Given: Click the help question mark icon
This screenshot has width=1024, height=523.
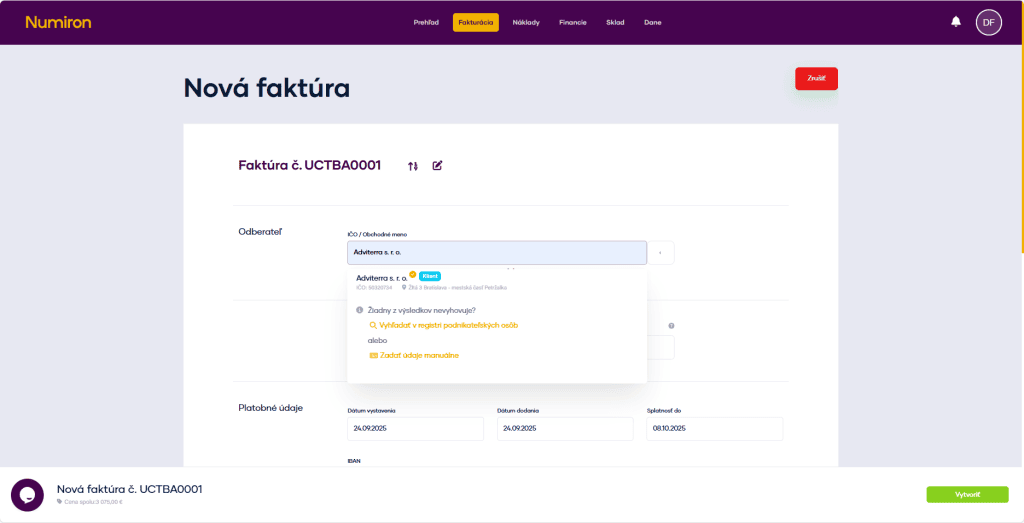Looking at the screenshot, I should 671,326.
